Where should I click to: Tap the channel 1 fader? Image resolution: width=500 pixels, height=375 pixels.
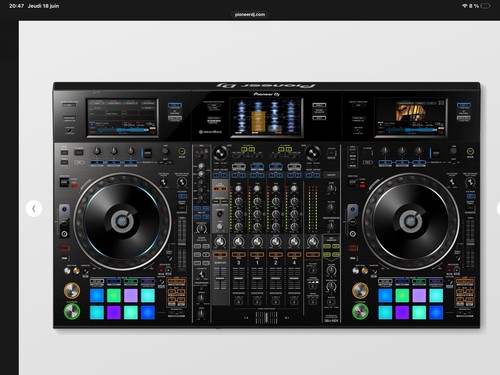point(257,278)
